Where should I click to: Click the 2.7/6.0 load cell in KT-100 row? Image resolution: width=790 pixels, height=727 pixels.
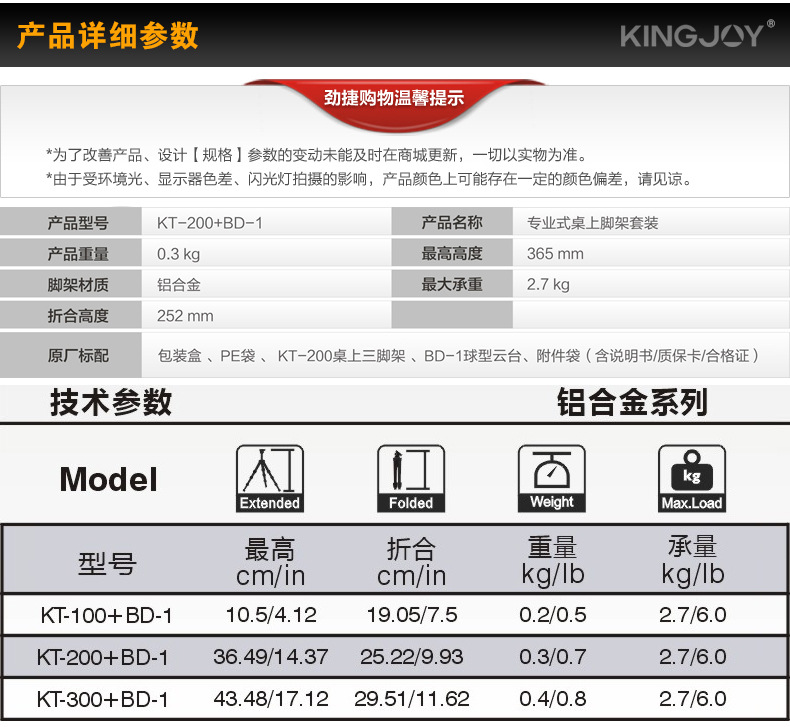coord(693,615)
